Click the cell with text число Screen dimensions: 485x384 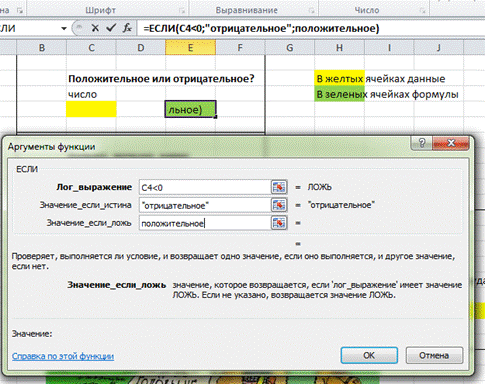click(x=91, y=94)
